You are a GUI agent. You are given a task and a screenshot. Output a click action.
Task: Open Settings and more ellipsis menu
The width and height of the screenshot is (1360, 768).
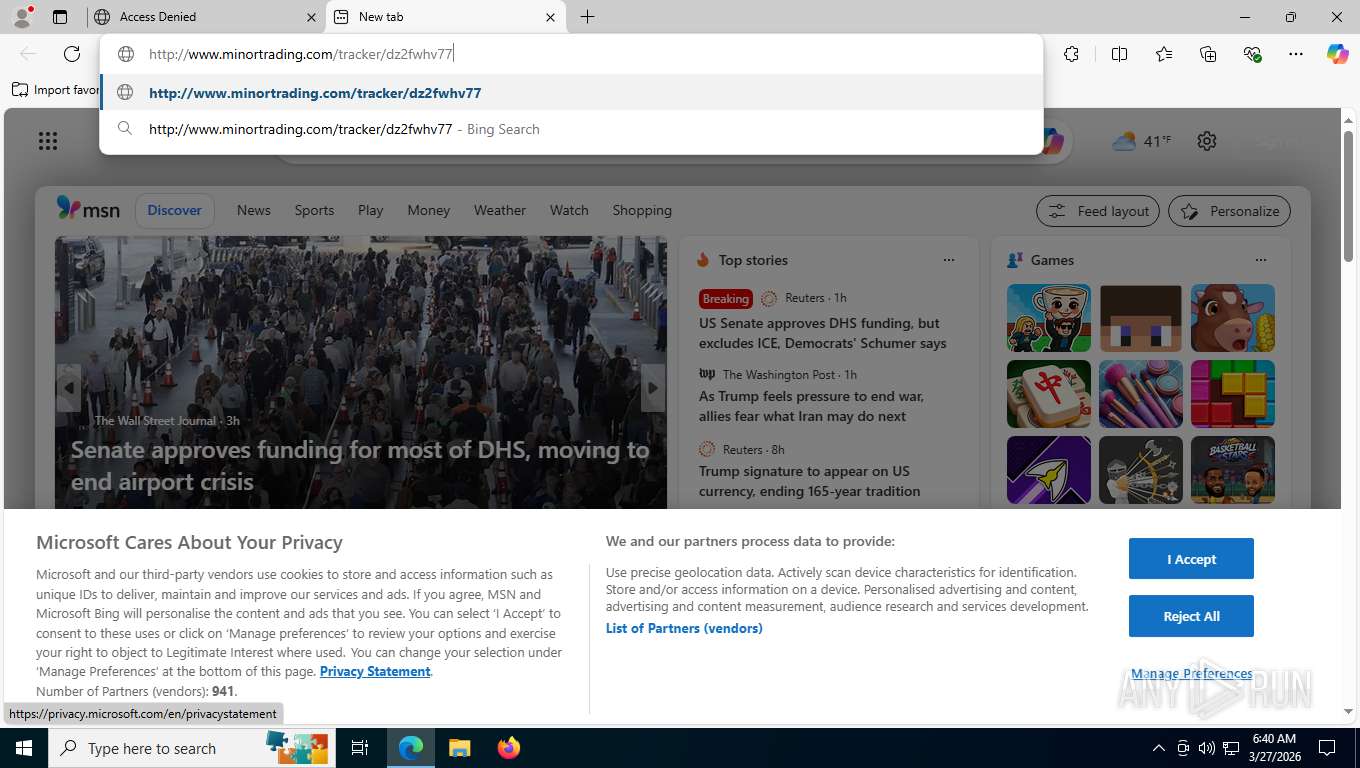pos(1296,54)
